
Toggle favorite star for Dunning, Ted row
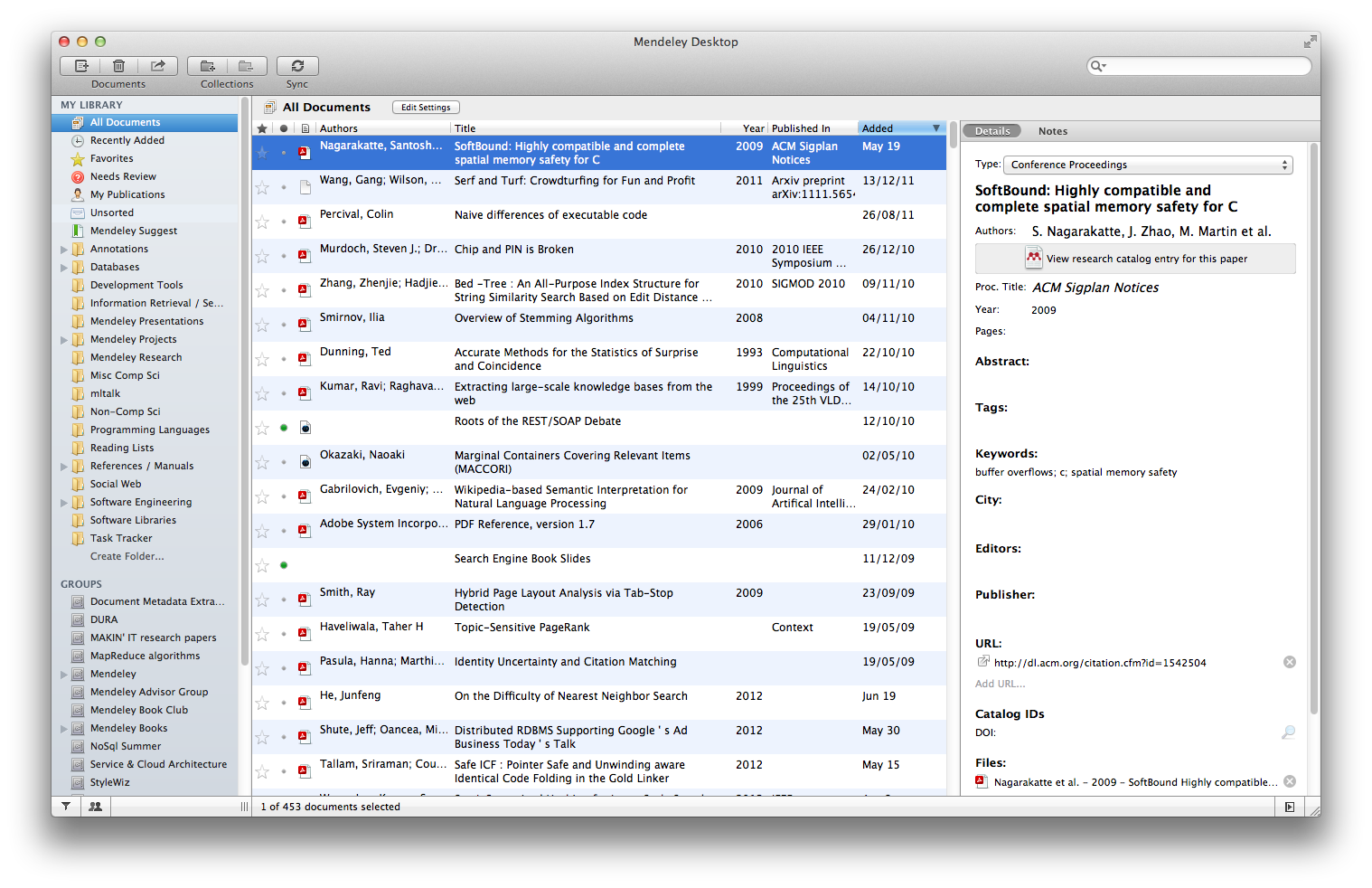click(x=262, y=359)
